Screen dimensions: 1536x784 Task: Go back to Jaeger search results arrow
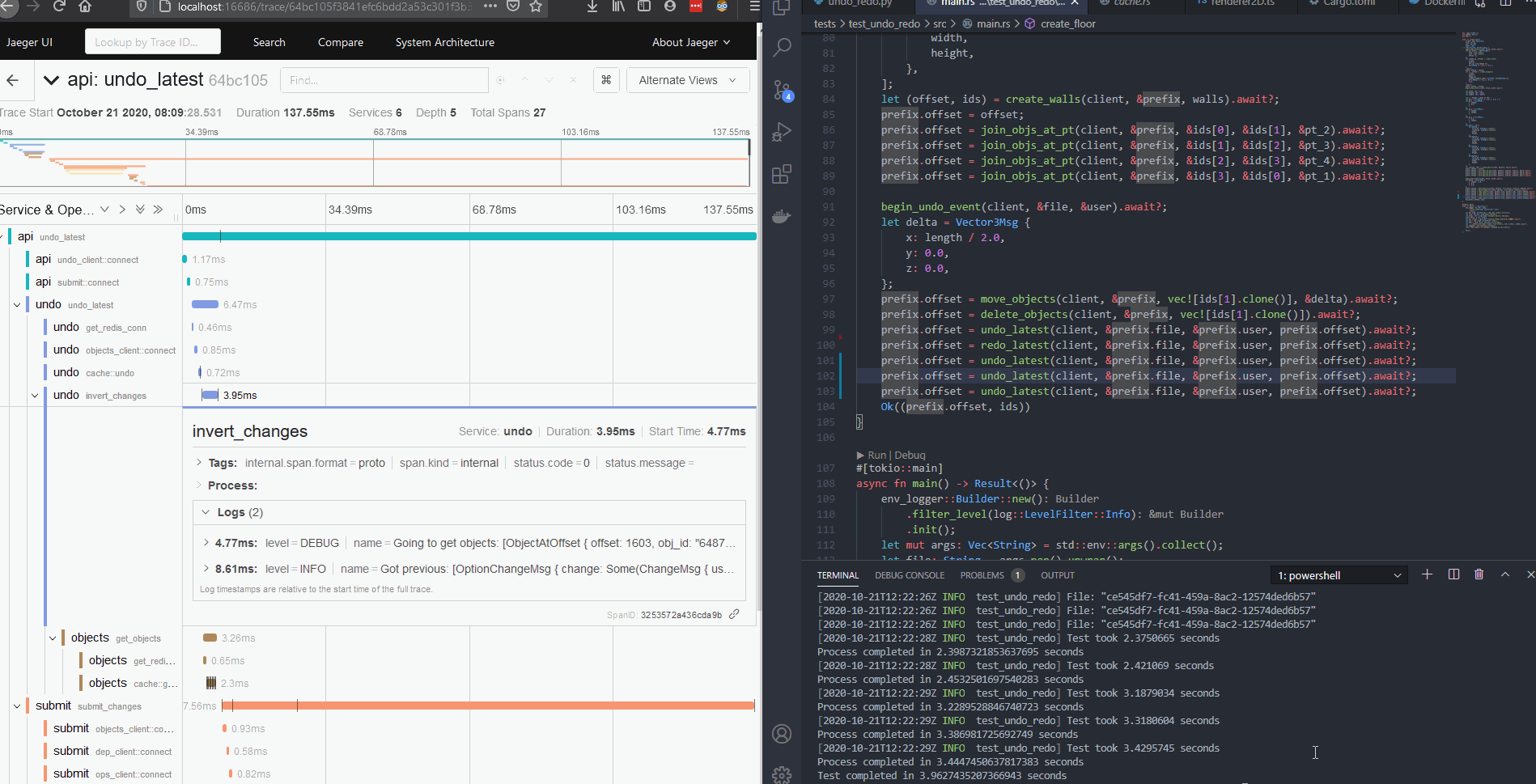pos(13,80)
